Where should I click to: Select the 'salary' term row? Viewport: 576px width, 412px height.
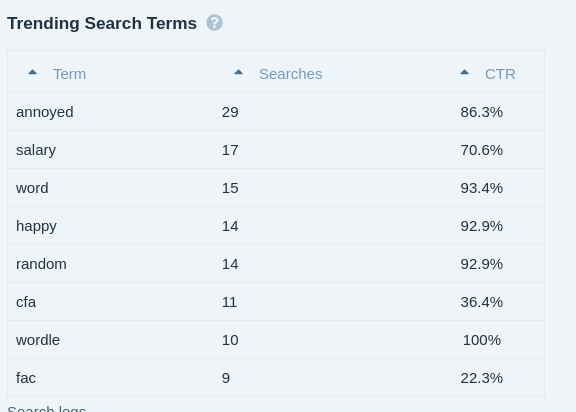(276, 150)
